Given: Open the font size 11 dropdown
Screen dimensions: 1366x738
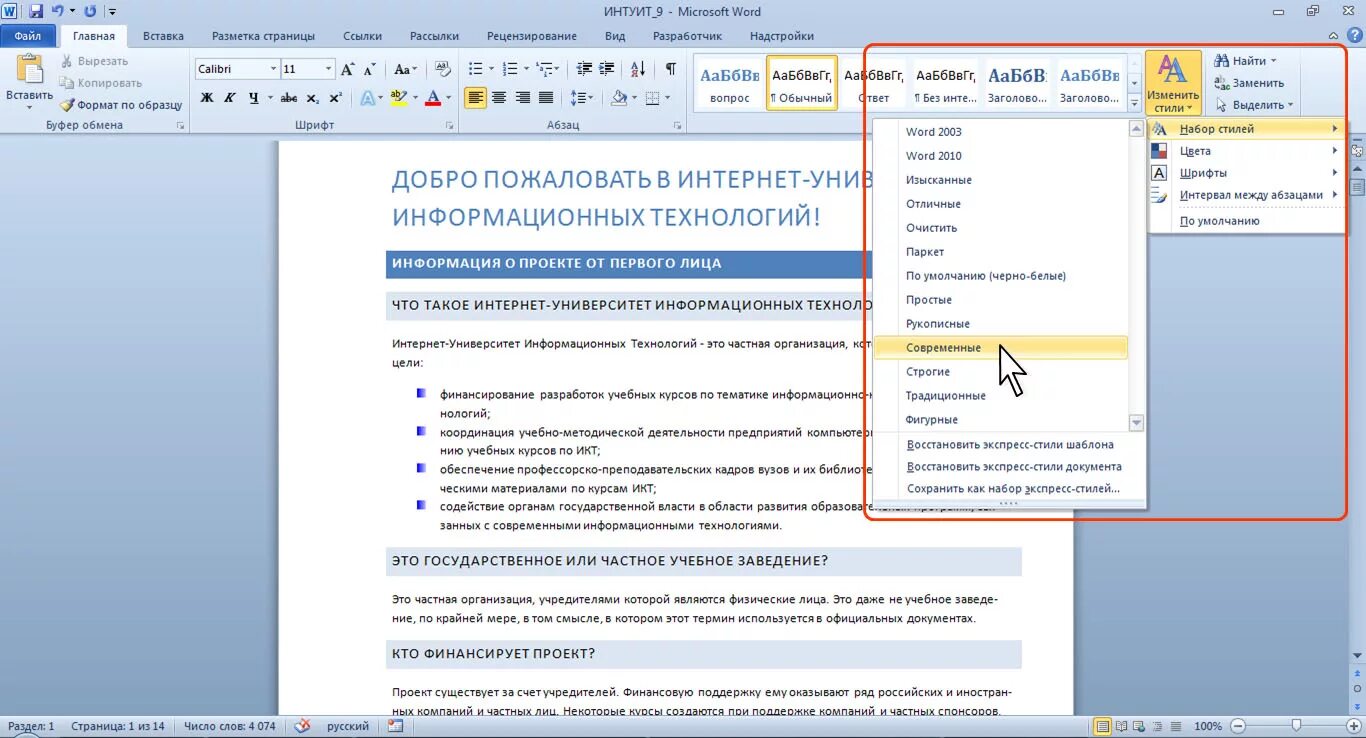Looking at the screenshot, I should [328, 69].
